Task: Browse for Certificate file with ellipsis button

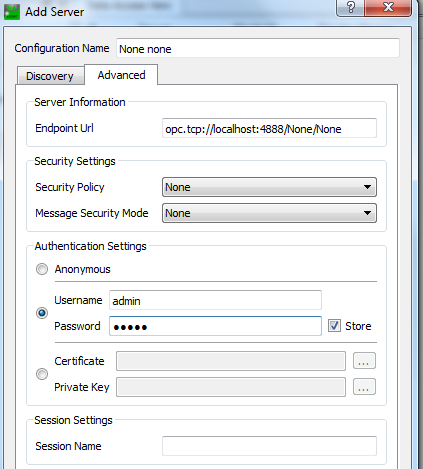Action: tap(364, 361)
